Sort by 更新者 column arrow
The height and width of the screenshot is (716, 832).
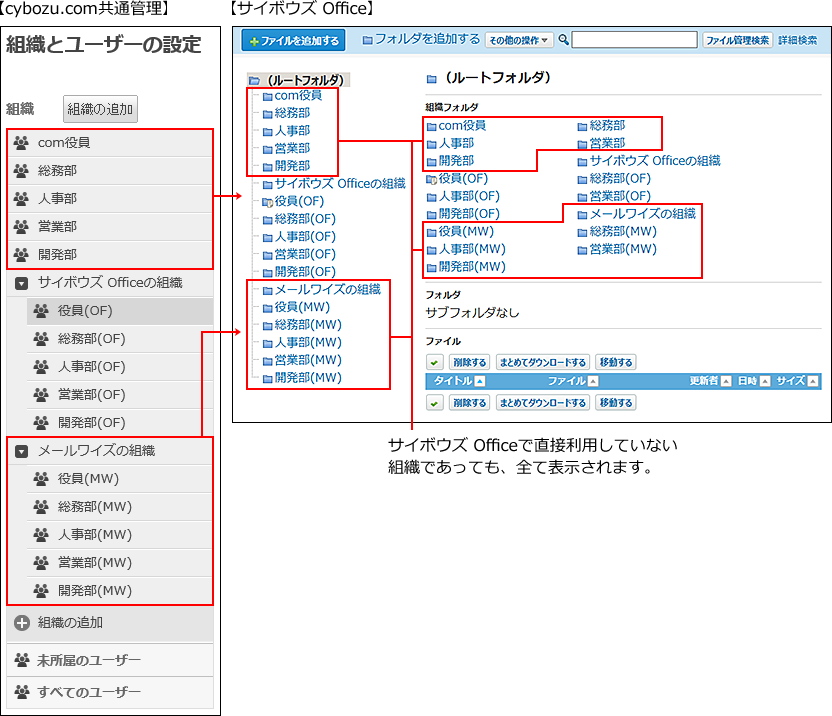(x=726, y=381)
